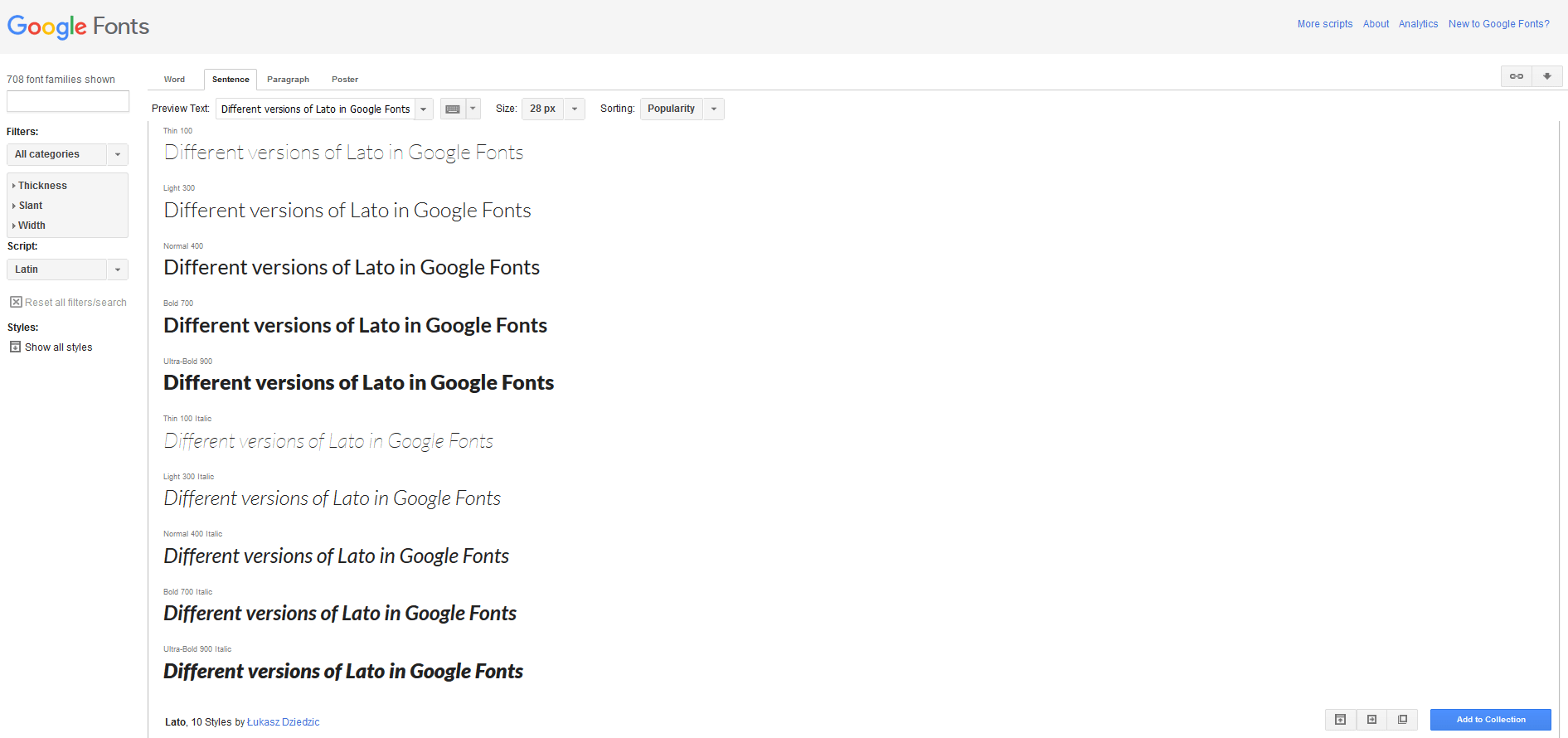This screenshot has height=738, width=1568.
Task: Open the keyboard options dropdown arrow
Action: click(x=473, y=109)
